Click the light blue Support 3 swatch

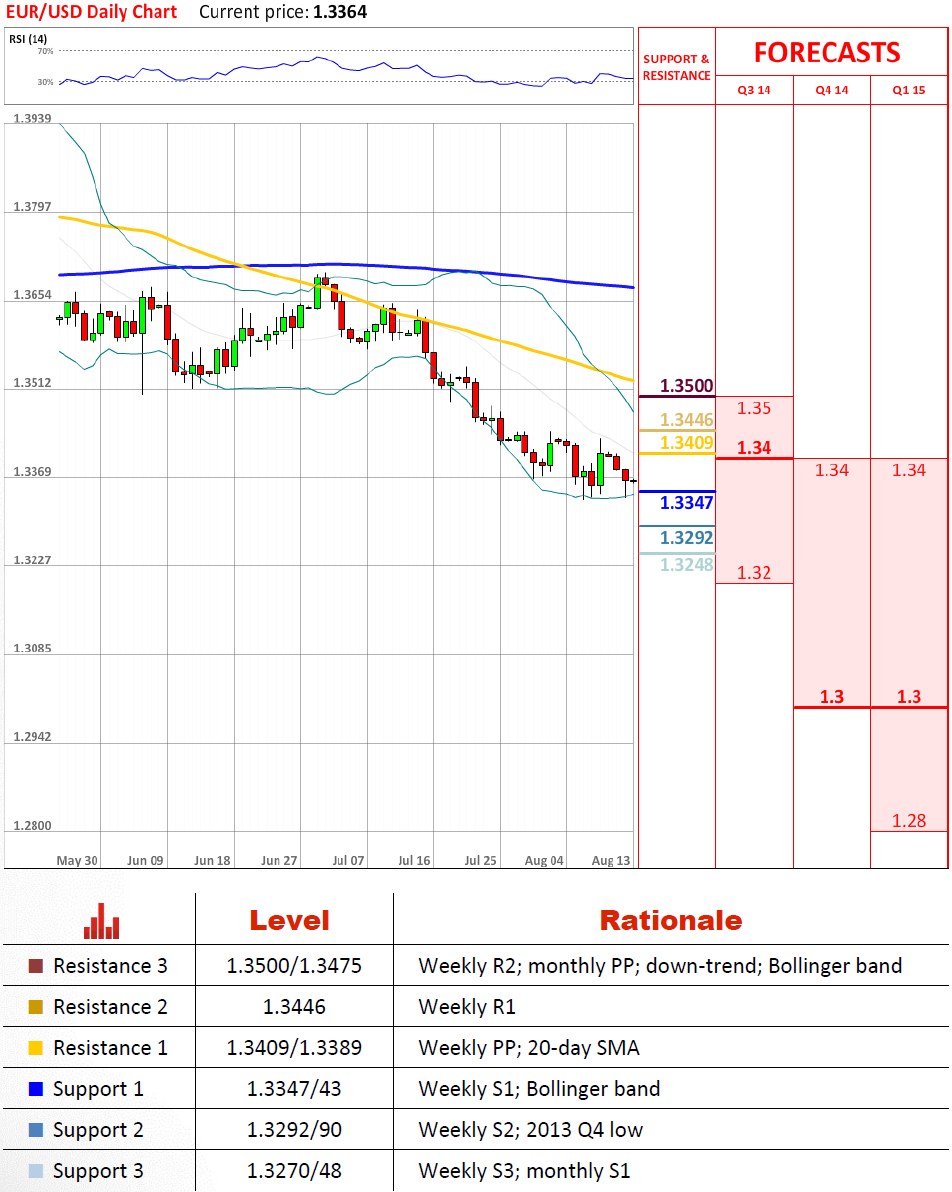point(36,1171)
